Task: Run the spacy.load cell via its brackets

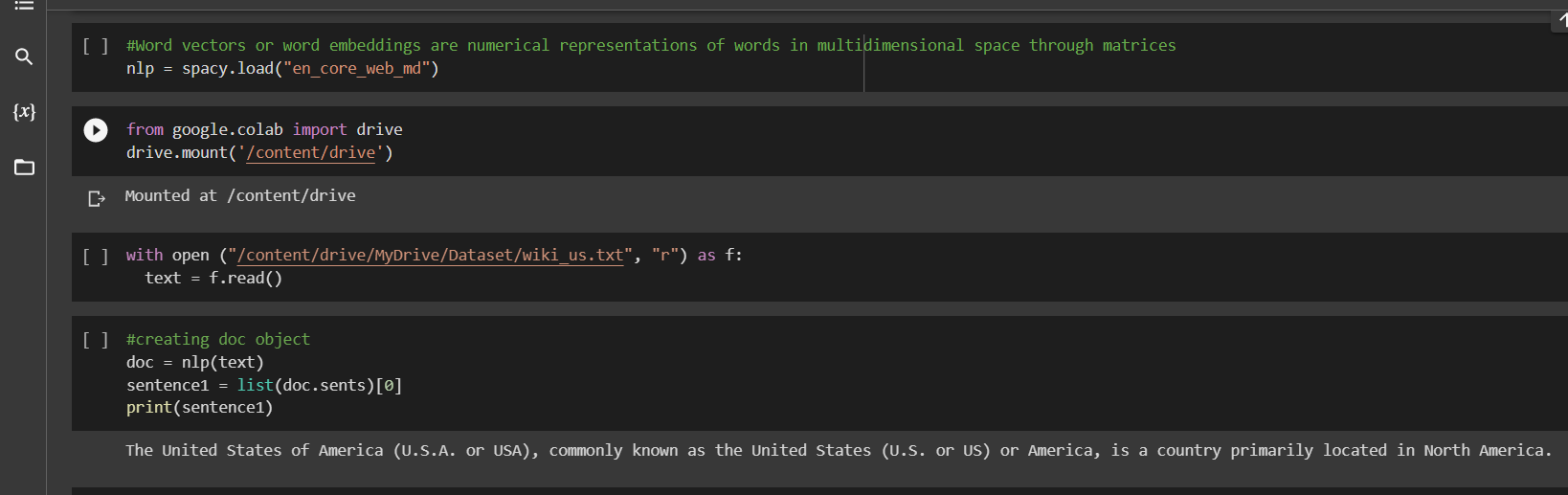Action: tap(96, 46)
